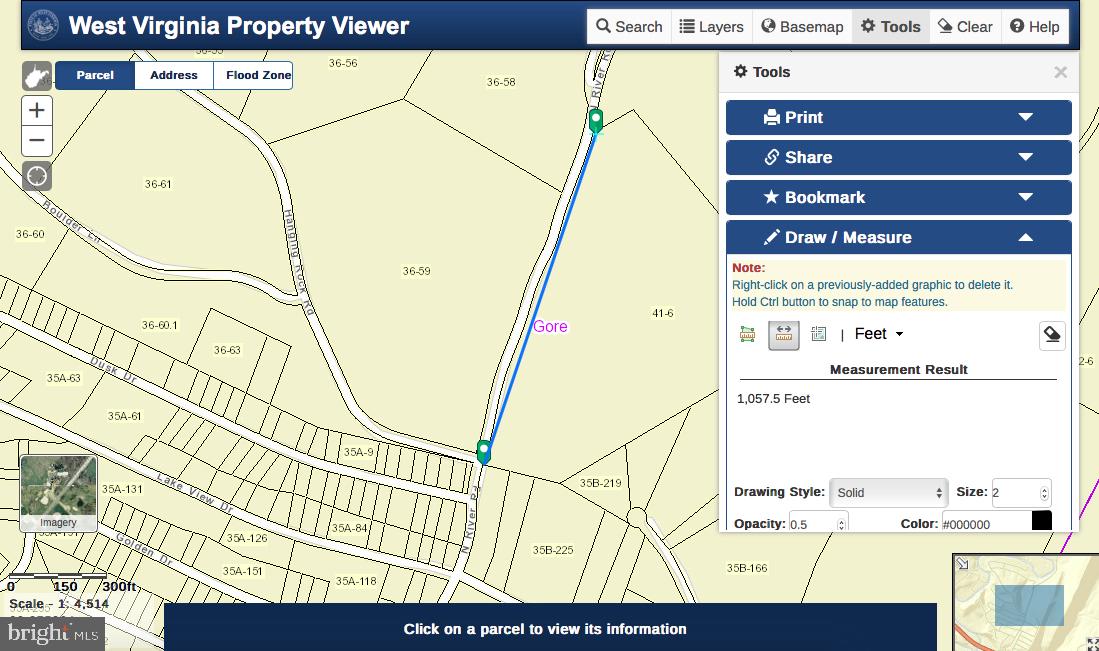Open the Feet units dropdown

pos(878,334)
